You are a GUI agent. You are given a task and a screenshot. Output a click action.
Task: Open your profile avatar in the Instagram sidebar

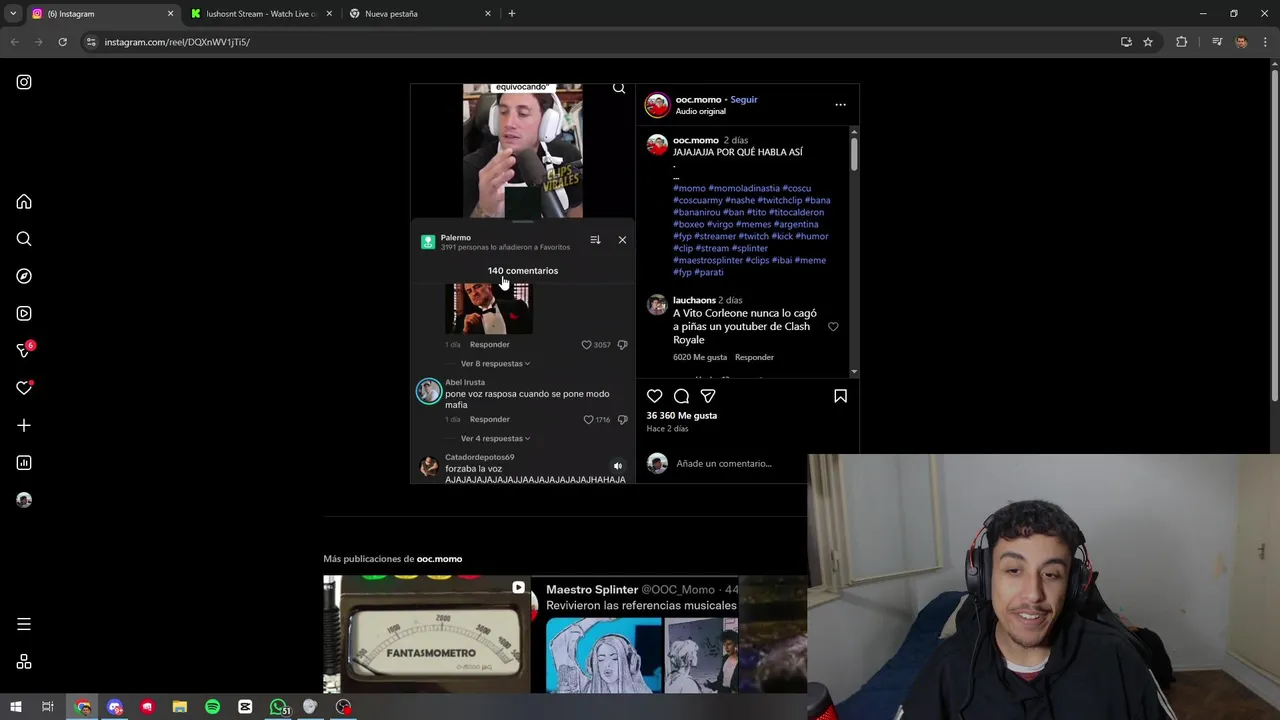pyautogui.click(x=24, y=500)
